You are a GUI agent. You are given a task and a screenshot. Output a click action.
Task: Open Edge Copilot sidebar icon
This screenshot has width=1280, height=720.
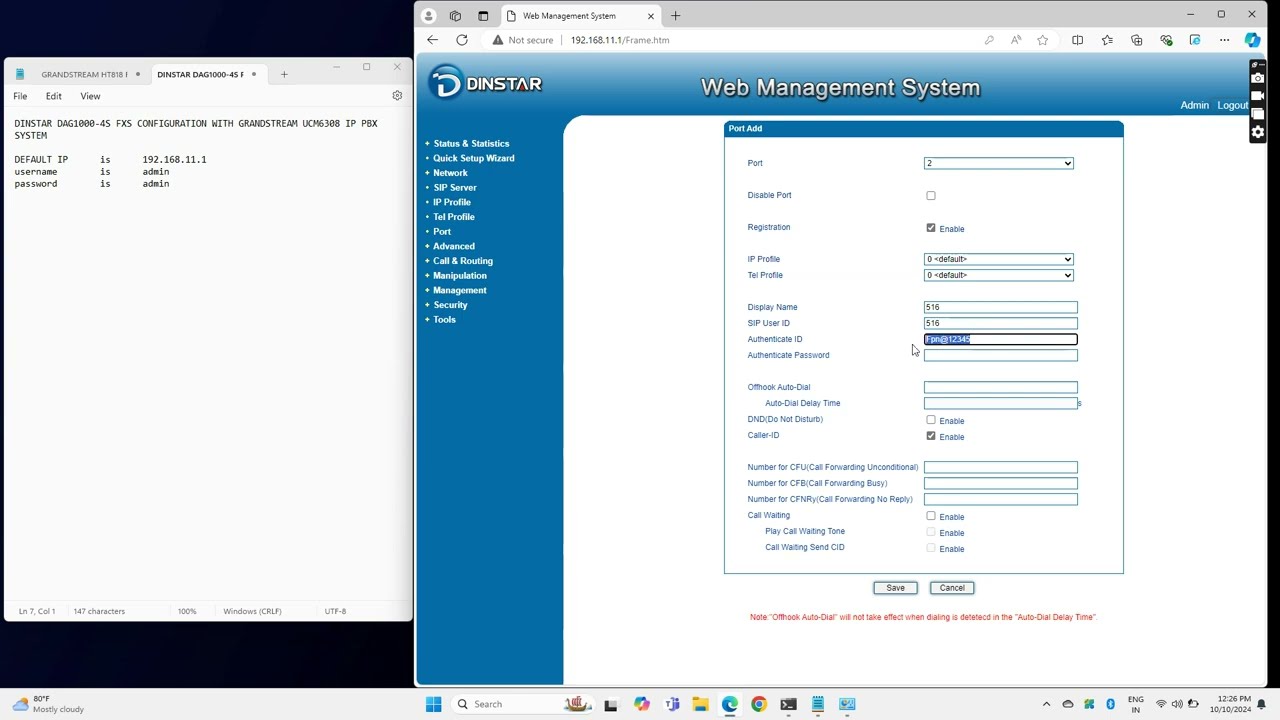click(x=1252, y=40)
